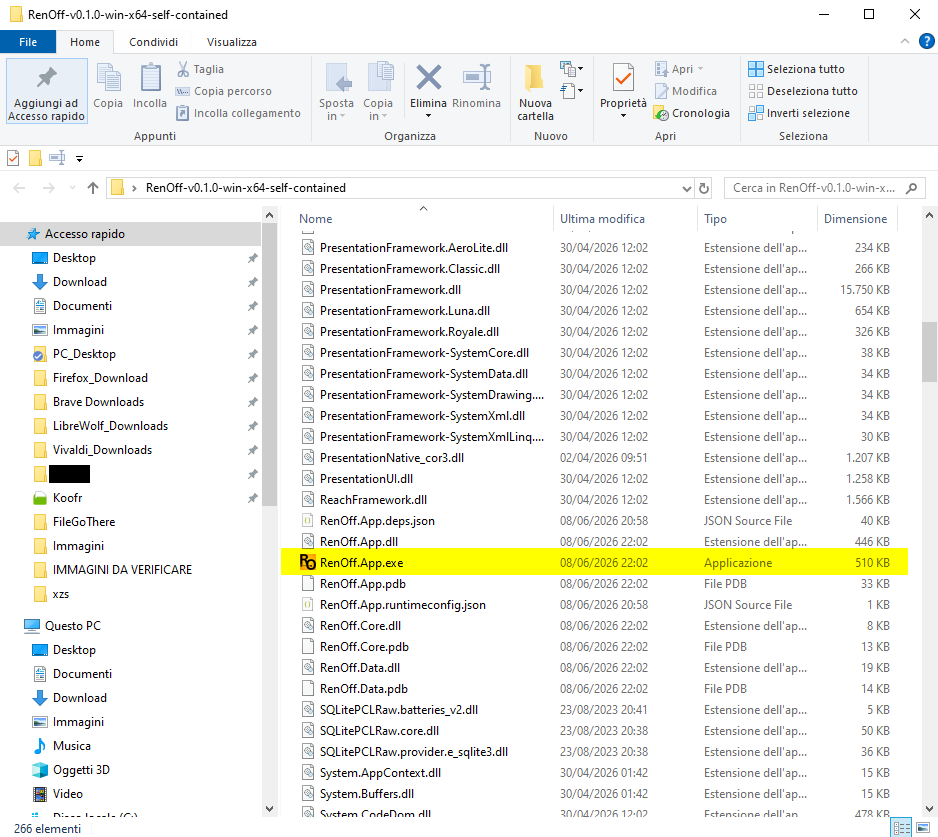The height and width of the screenshot is (837, 938).
Task: Open Help blue question mark
Action: pyautogui.click(x=926, y=41)
